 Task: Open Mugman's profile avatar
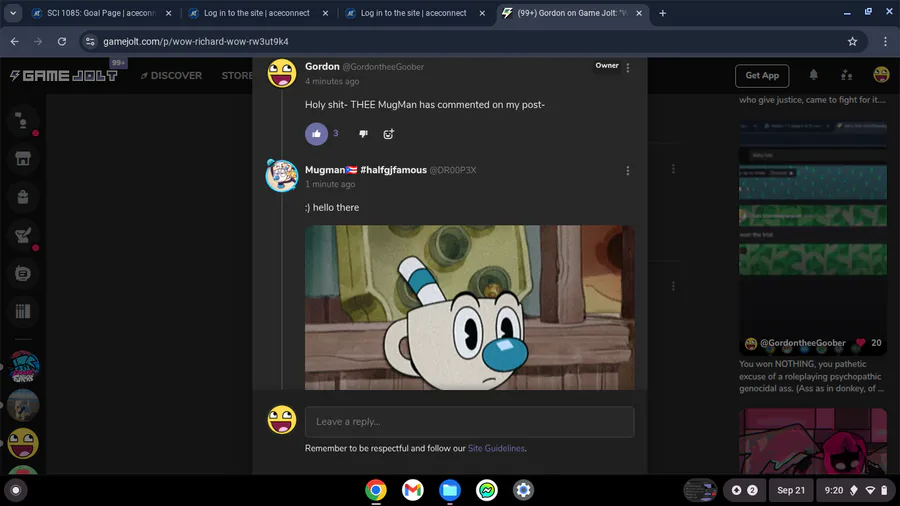coord(282,176)
